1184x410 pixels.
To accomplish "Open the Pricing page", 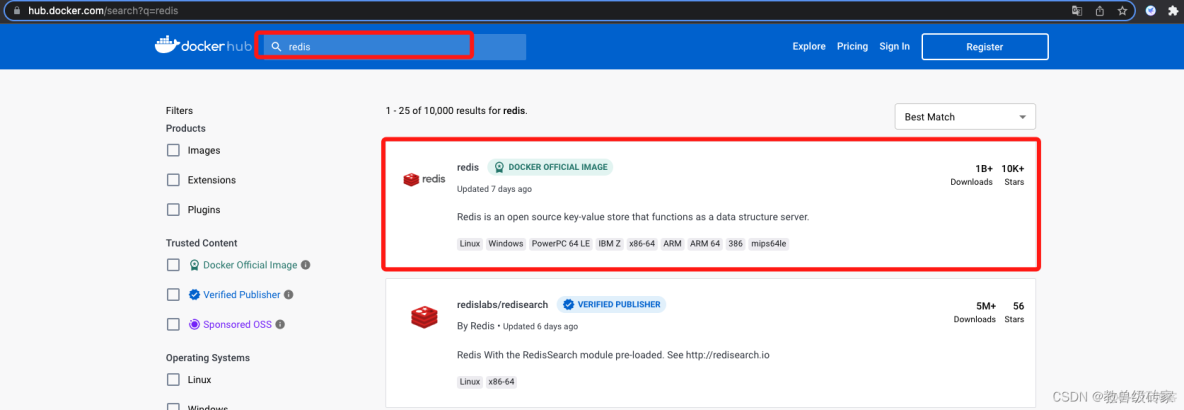I will (853, 46).
